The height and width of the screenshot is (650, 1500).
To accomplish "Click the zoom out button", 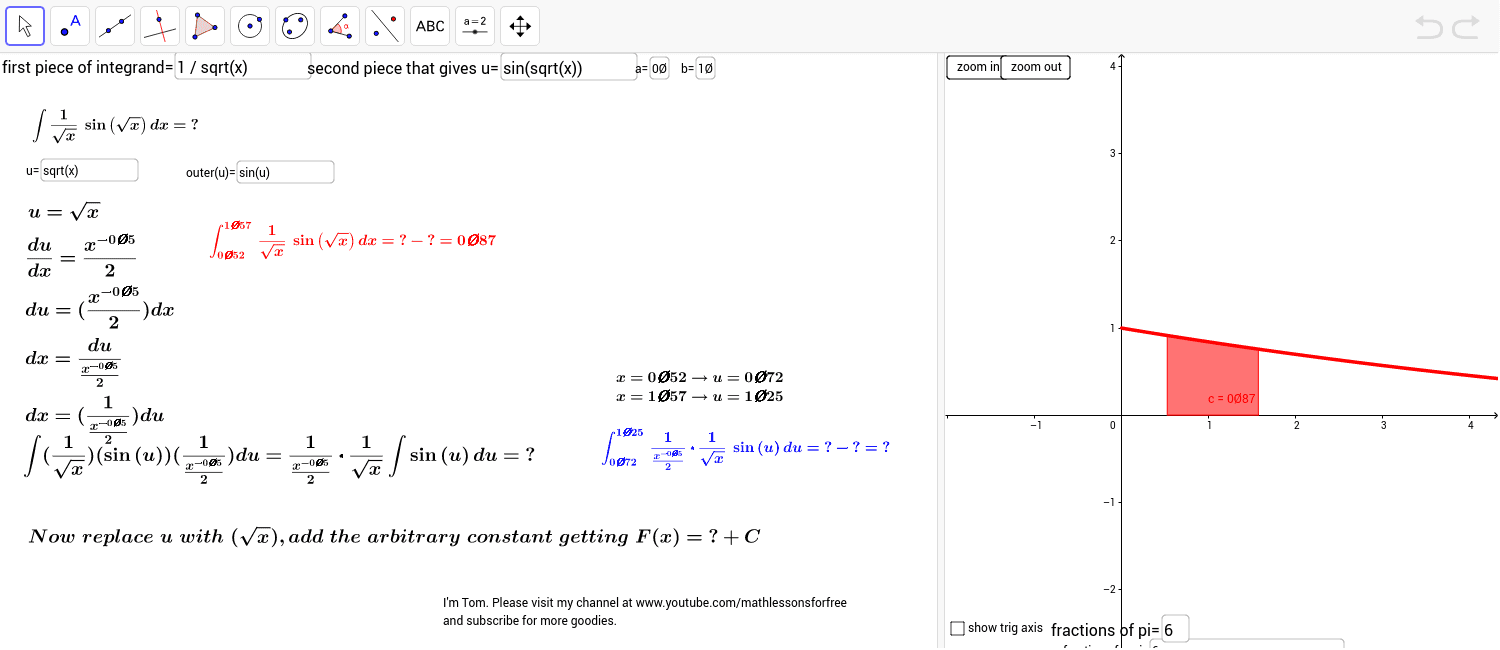I will point(1036,67).
